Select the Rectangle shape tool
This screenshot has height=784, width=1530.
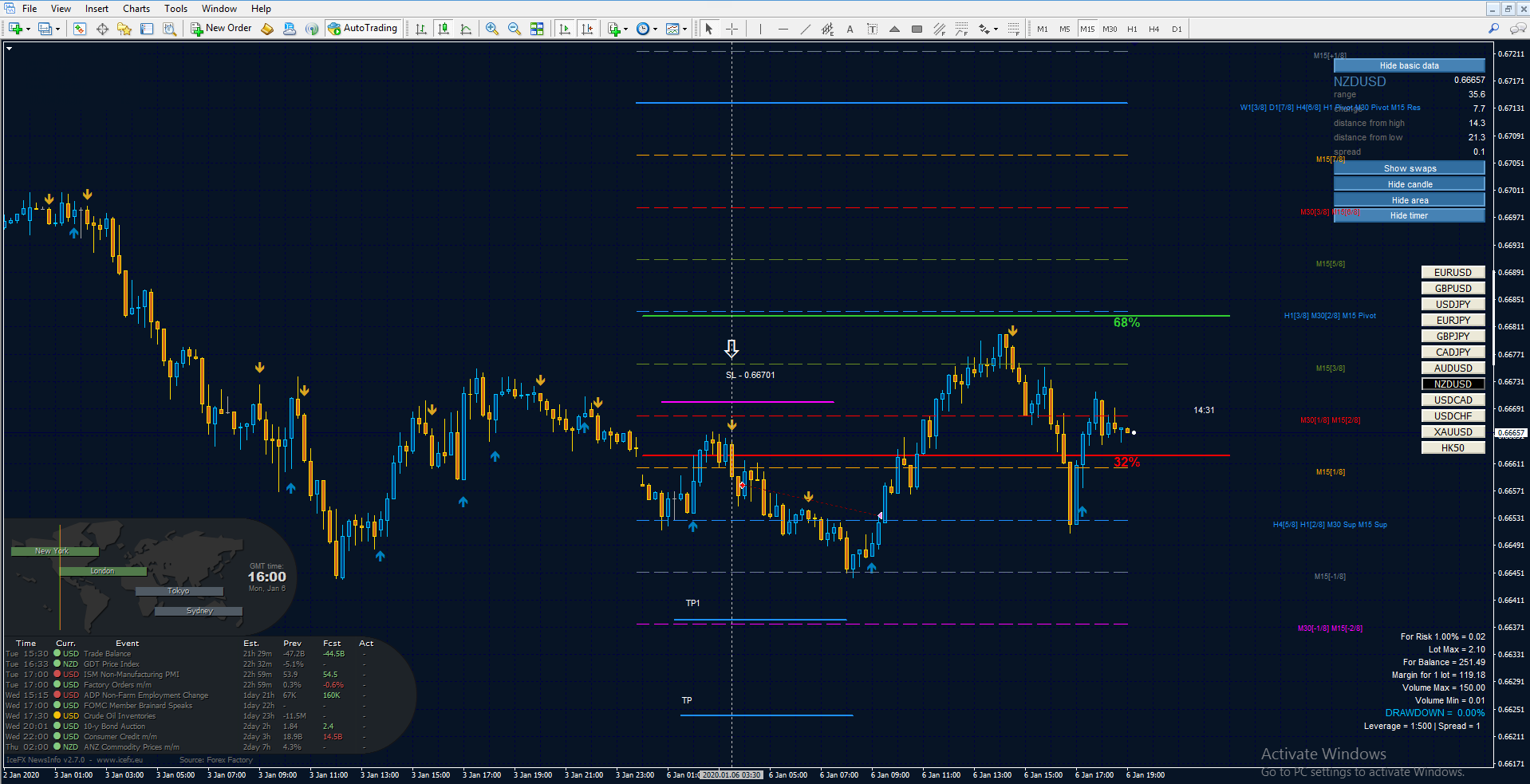[917, 29]
